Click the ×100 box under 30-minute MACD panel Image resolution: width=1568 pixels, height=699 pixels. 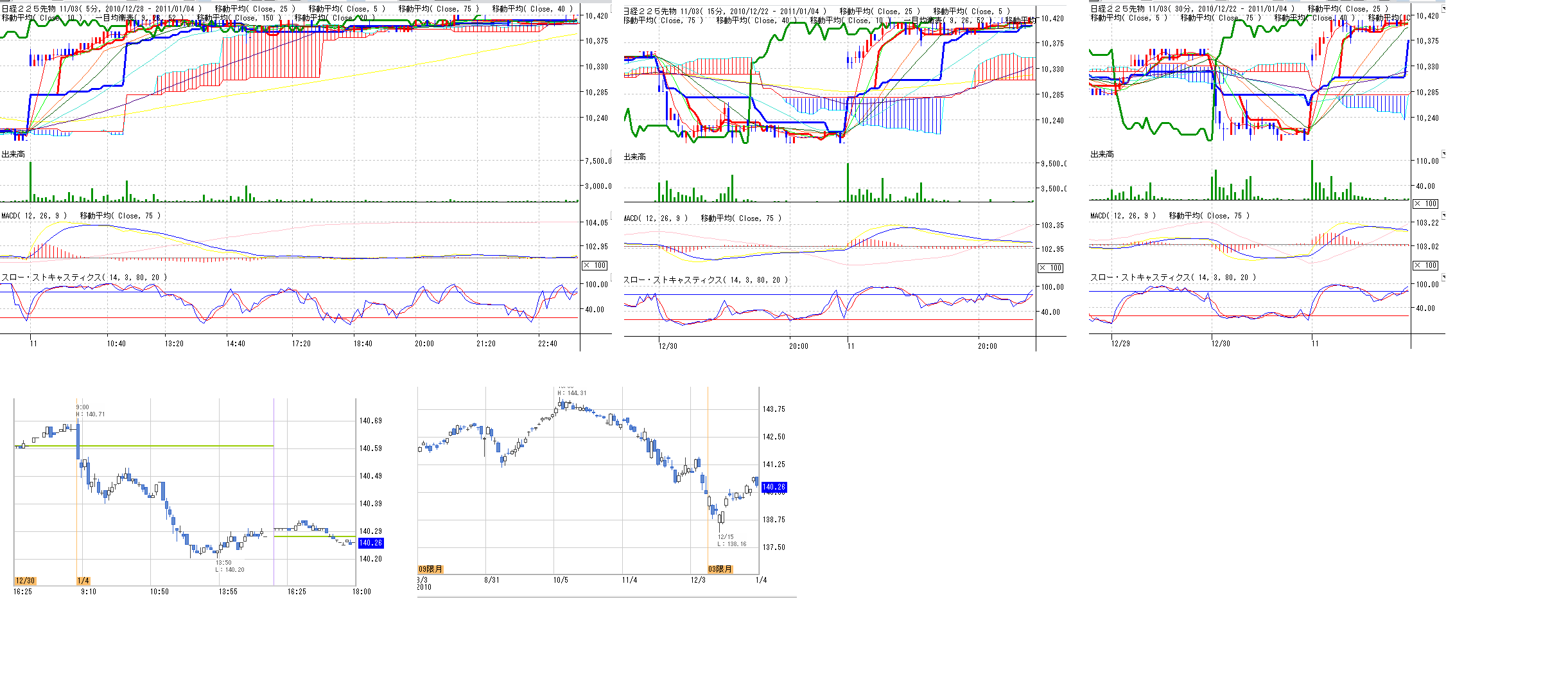point(1425,265)
